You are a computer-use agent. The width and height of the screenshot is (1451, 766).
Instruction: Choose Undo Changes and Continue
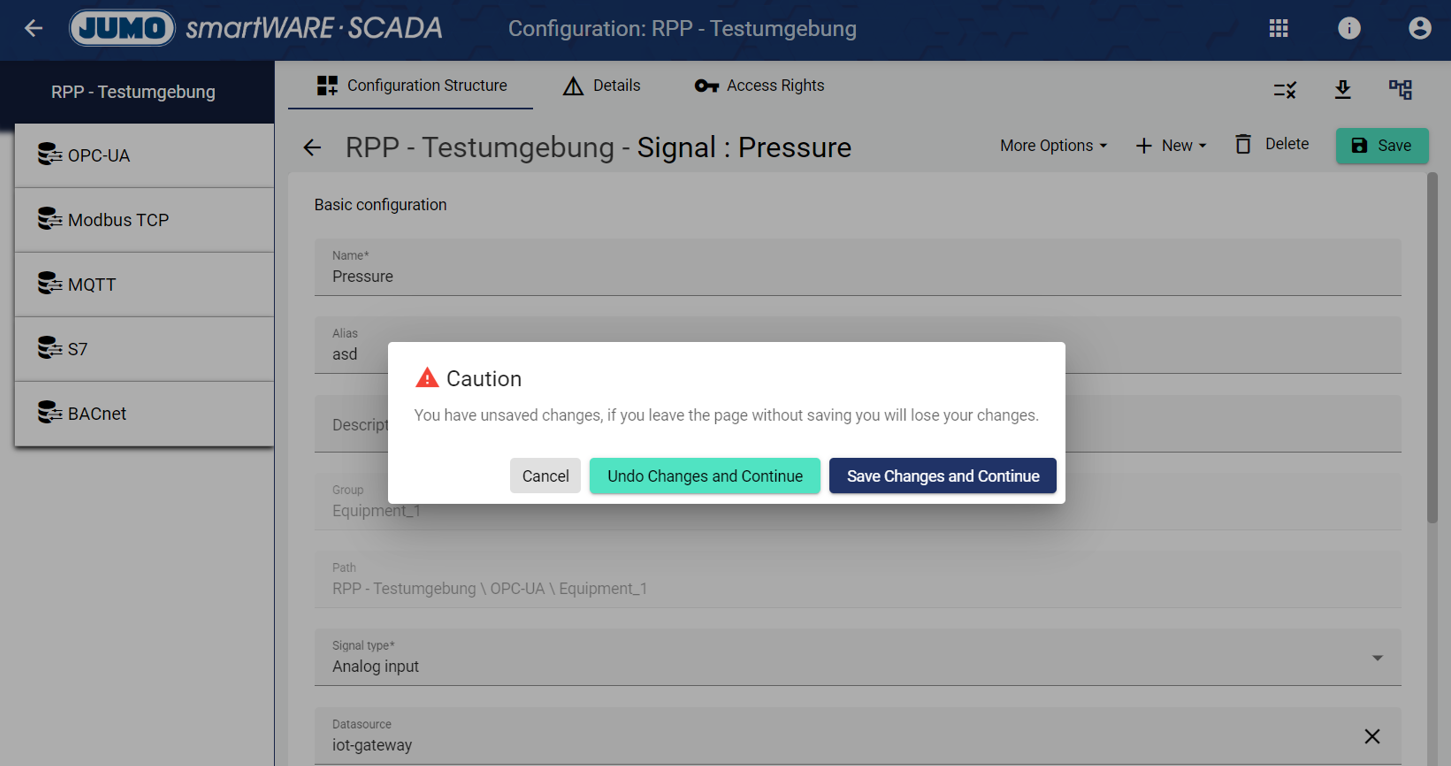click(705, 476)
